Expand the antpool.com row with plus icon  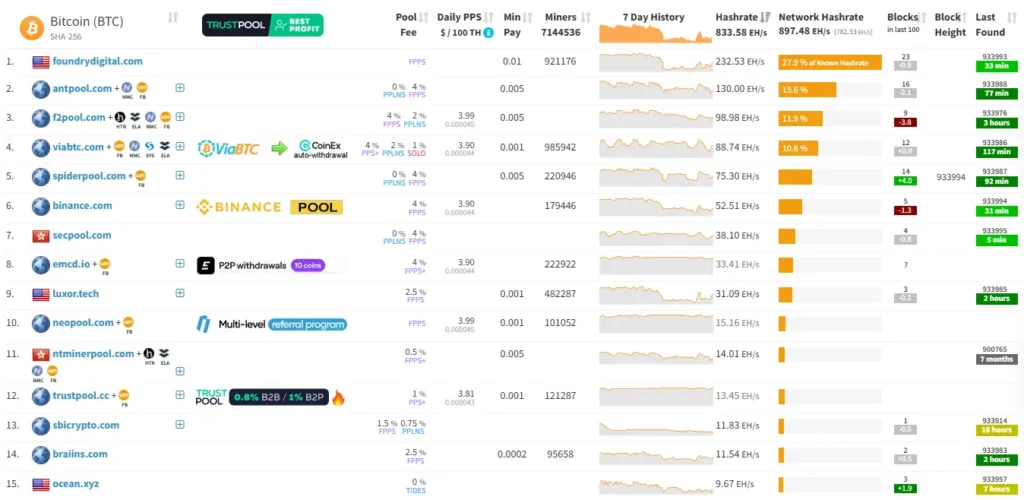(x=180, y=89)
